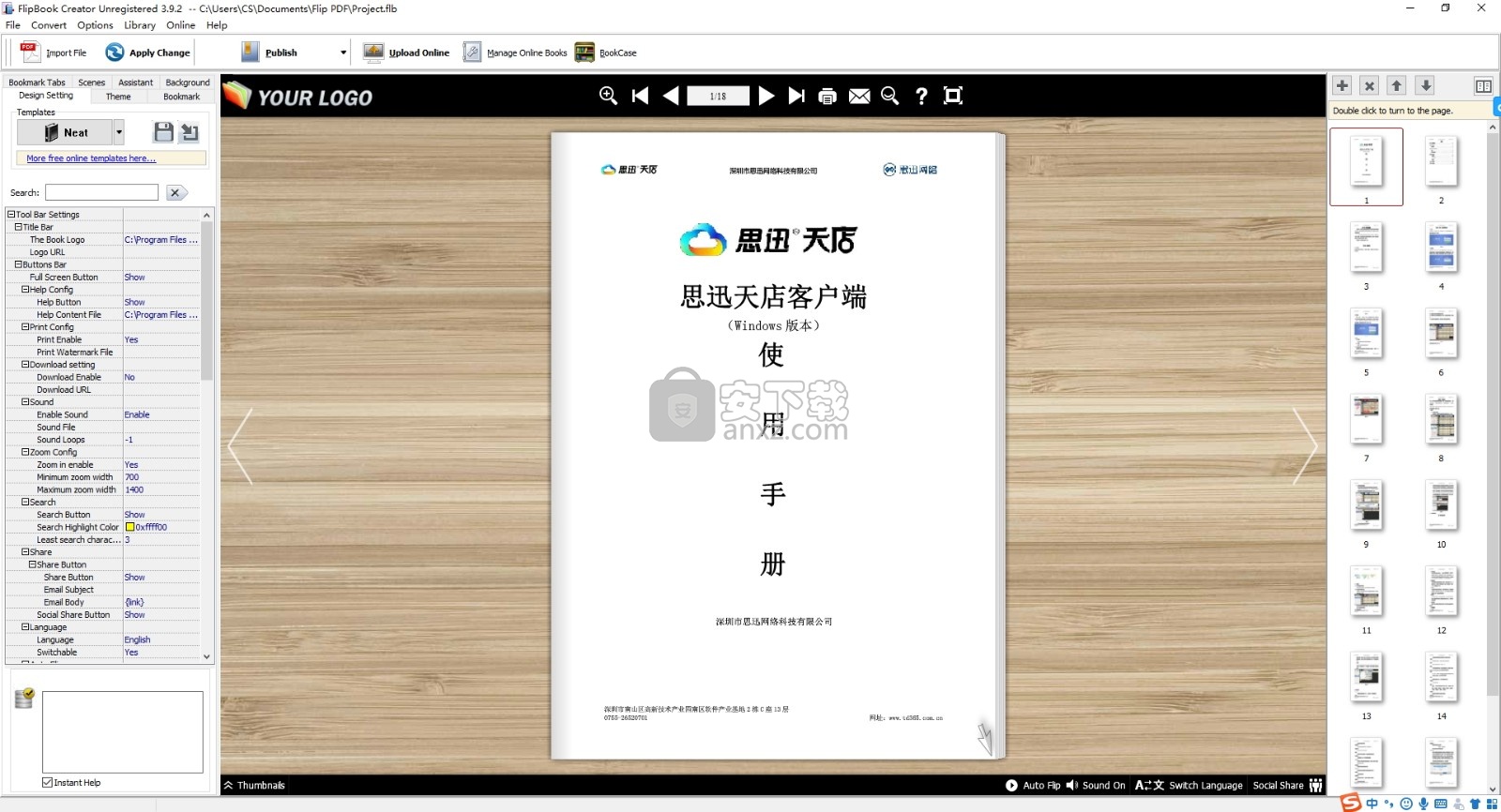Click the print icon in viewer toolbar
1501x812 pixels.
(827, 96)
